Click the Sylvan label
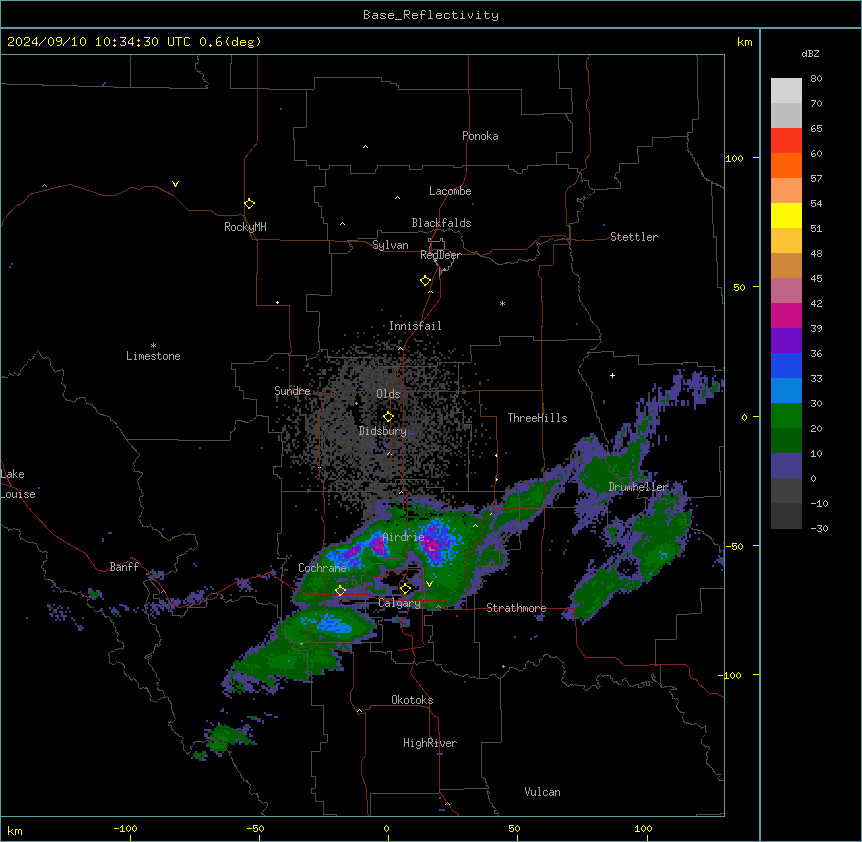Screen dimensions: 862x842 (x=390, y=245)
